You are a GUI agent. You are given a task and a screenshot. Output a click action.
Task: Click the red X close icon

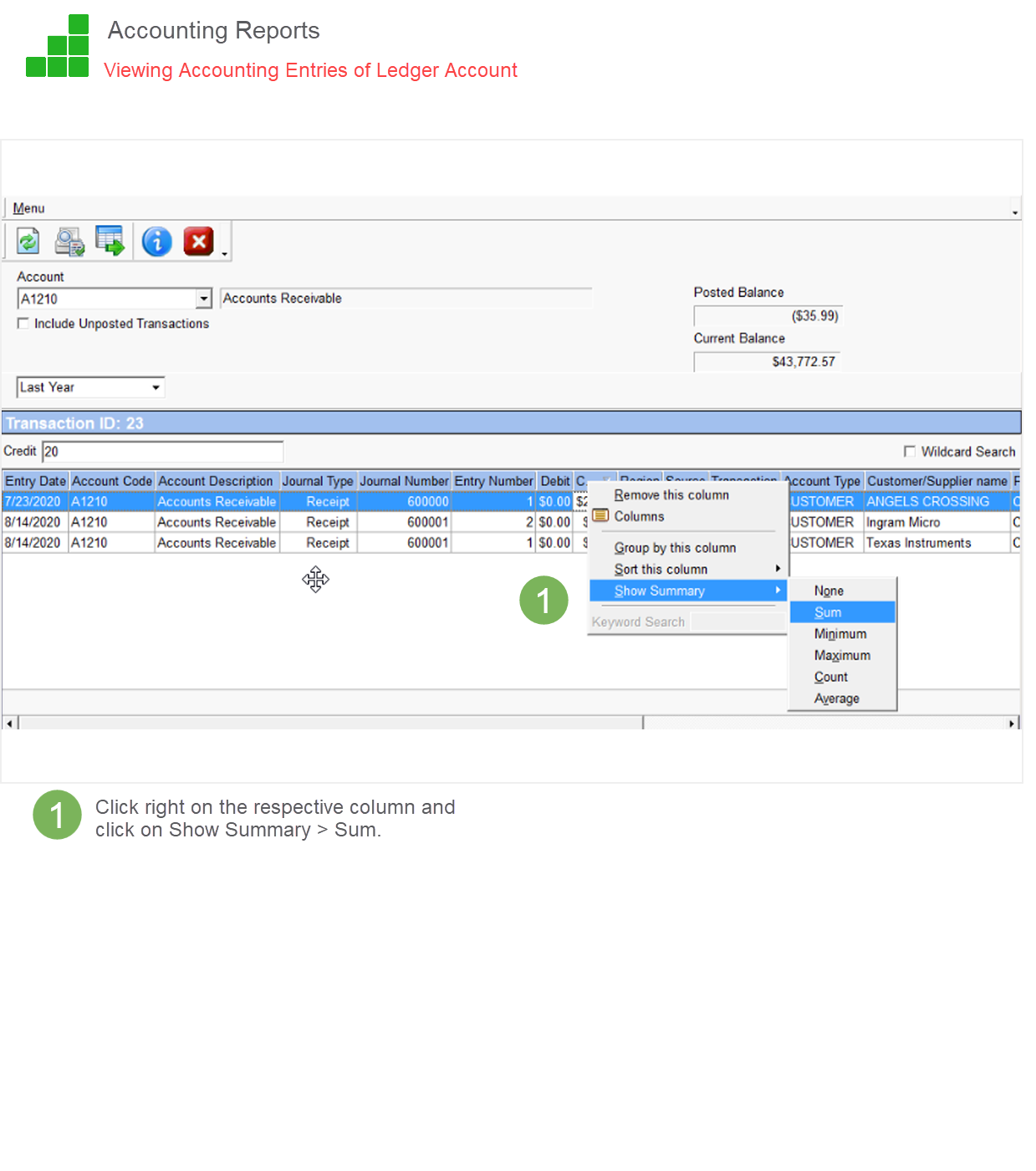tap(198, 242)
